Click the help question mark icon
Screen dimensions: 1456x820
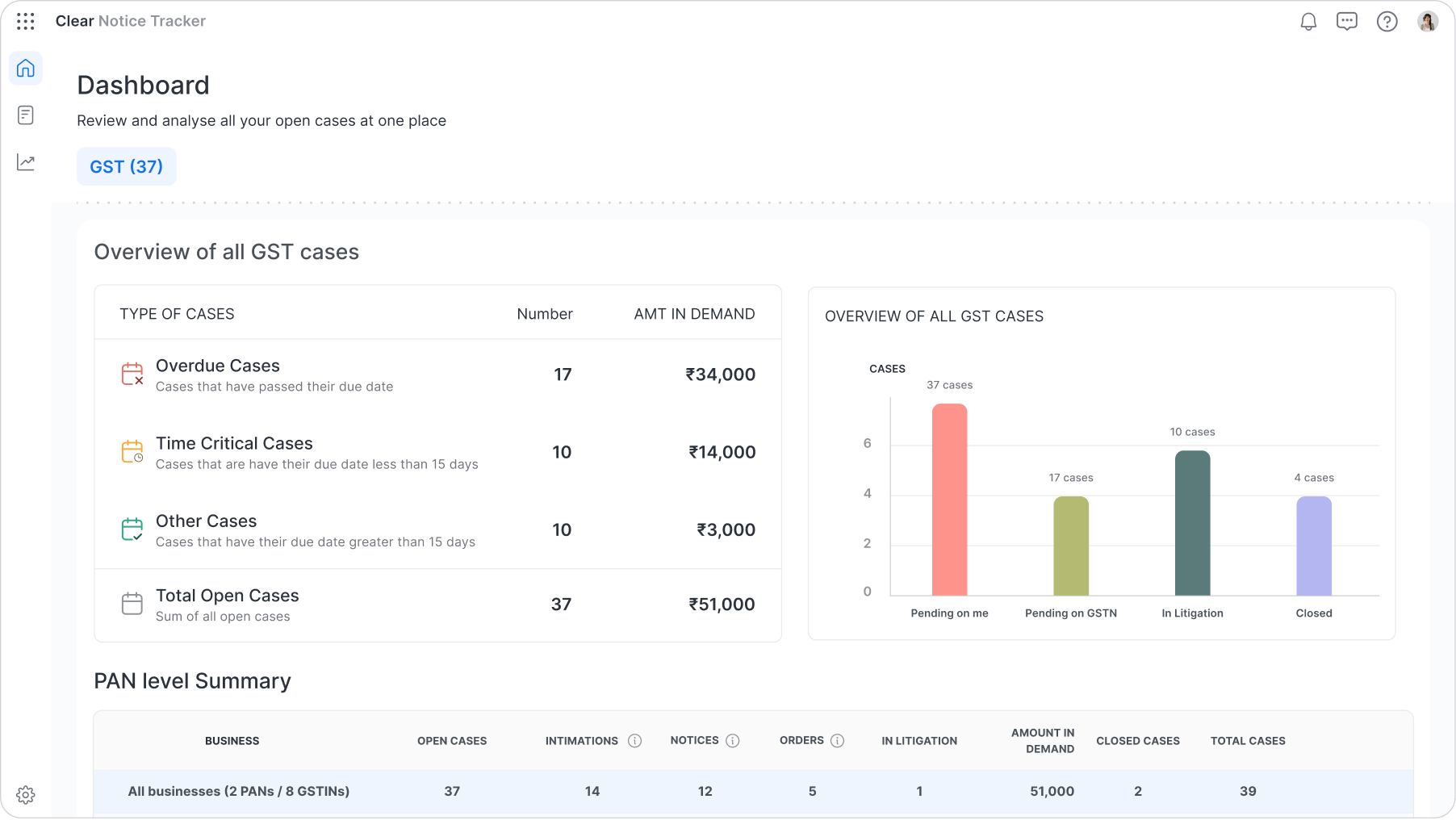pyautogui.click(x=1387, y=22)
